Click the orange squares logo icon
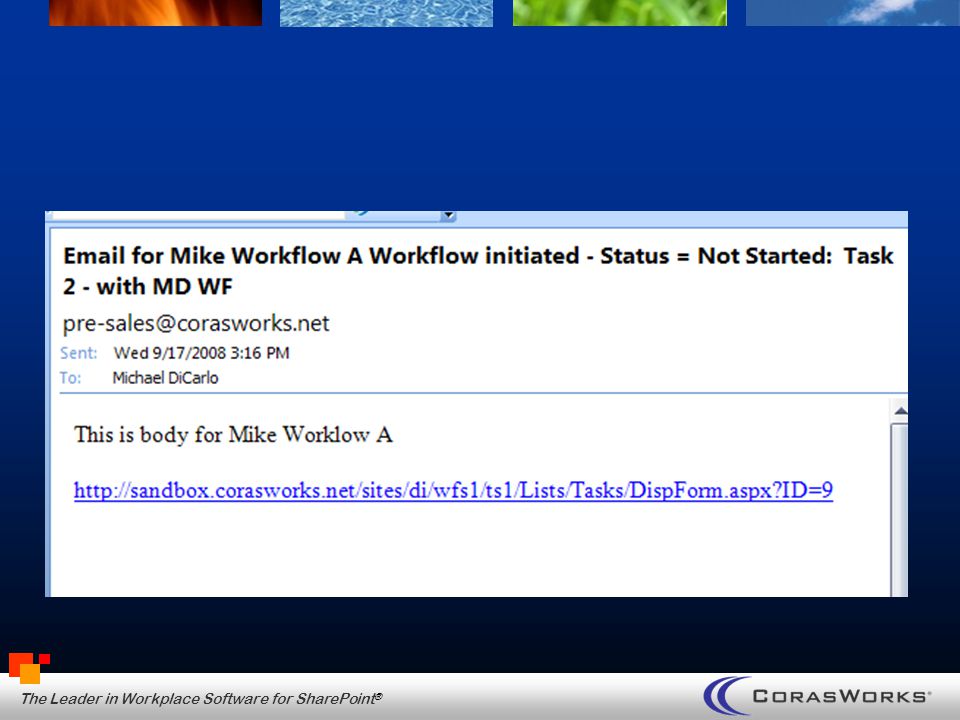The image size is (960, 720). point(29,668)
